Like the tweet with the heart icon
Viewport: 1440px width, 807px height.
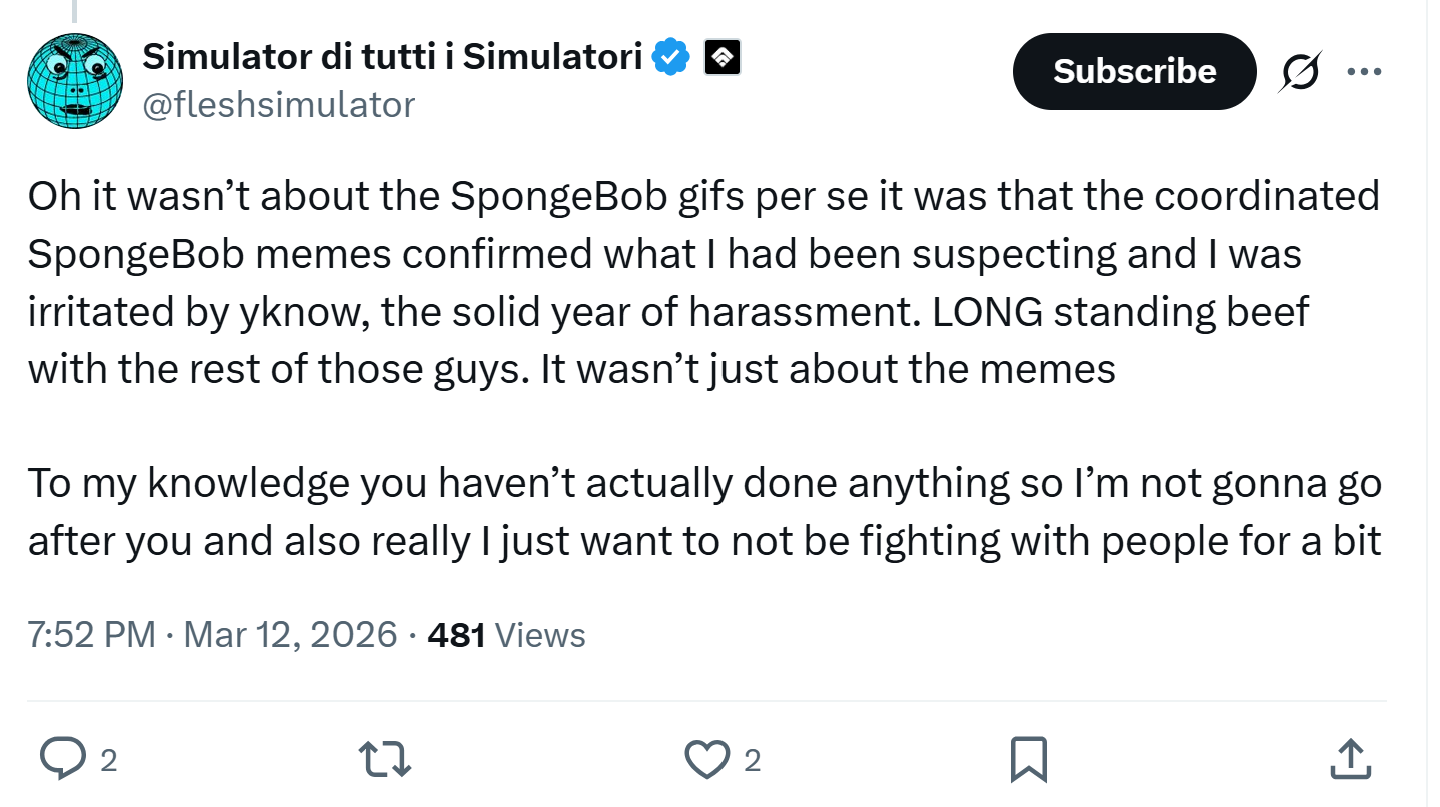pos(707,759)
